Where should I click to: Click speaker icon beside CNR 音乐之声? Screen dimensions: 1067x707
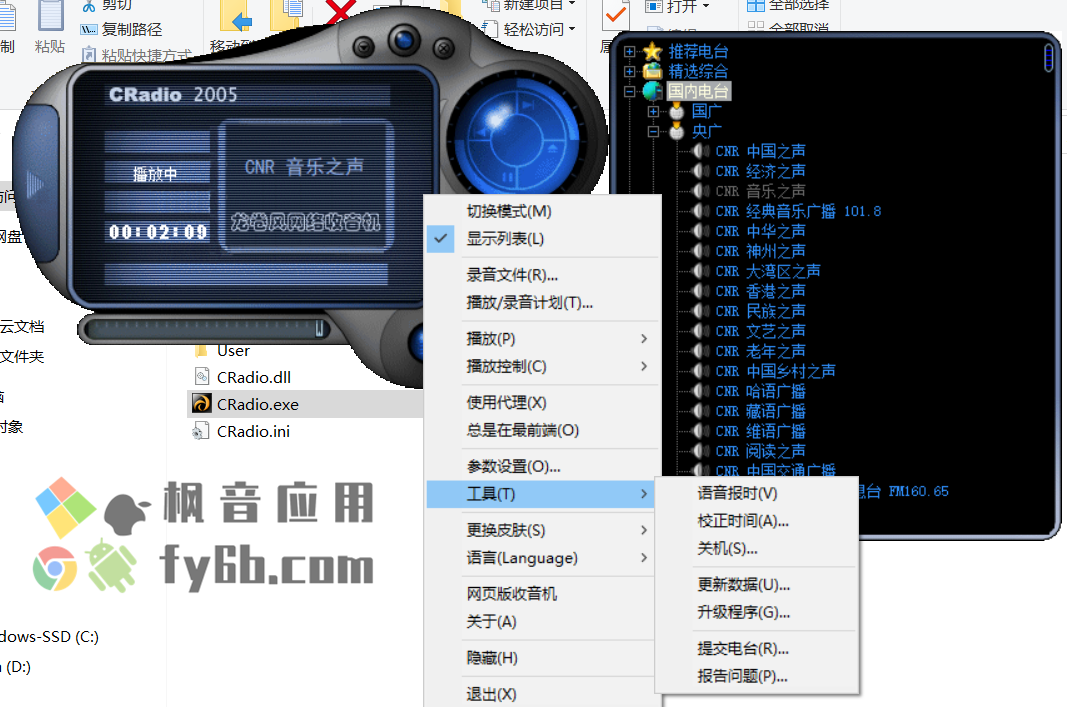point(701,191)
